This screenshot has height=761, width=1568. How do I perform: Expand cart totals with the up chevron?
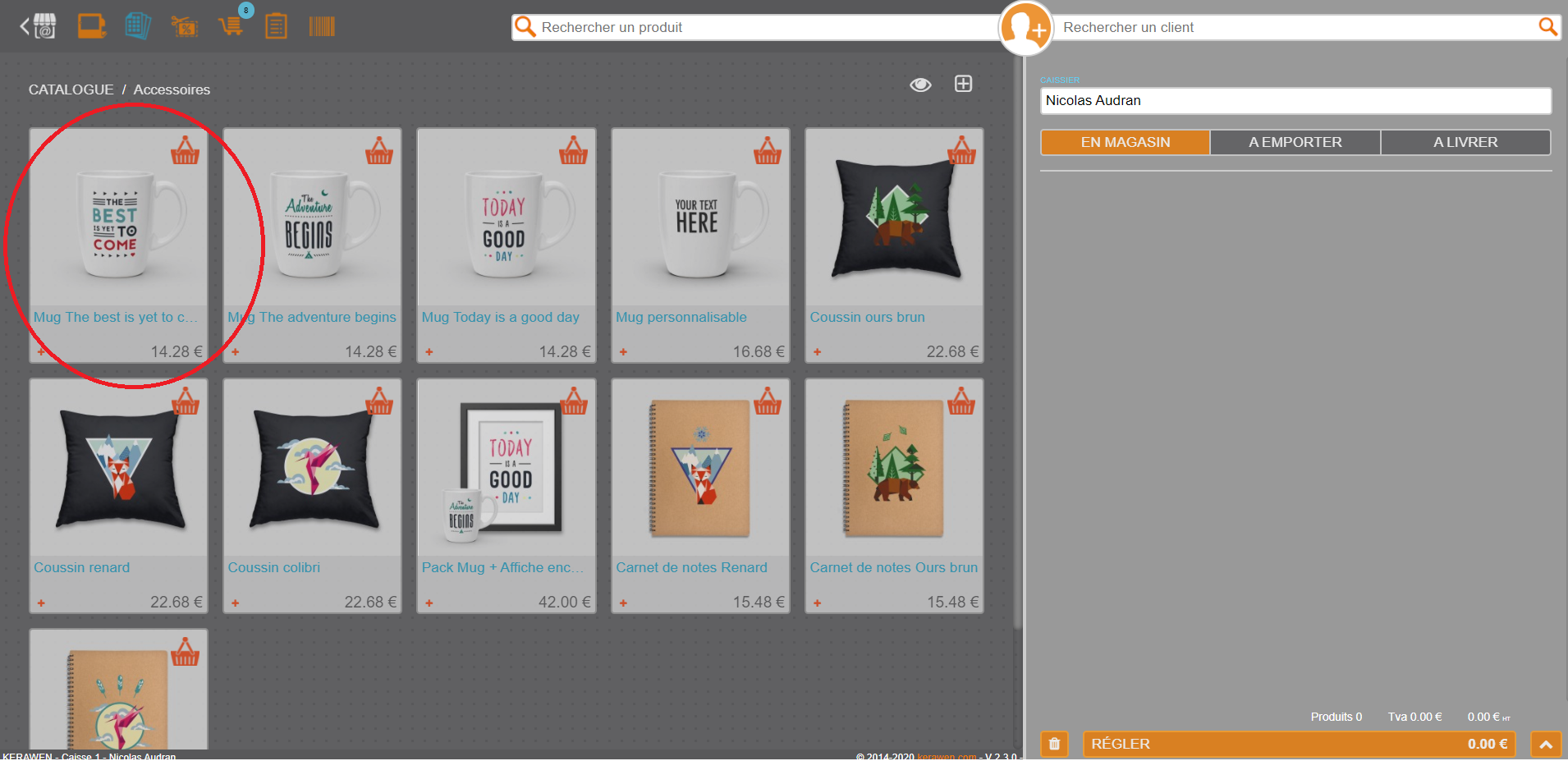pyautogui.click(x=1546, y=745)
